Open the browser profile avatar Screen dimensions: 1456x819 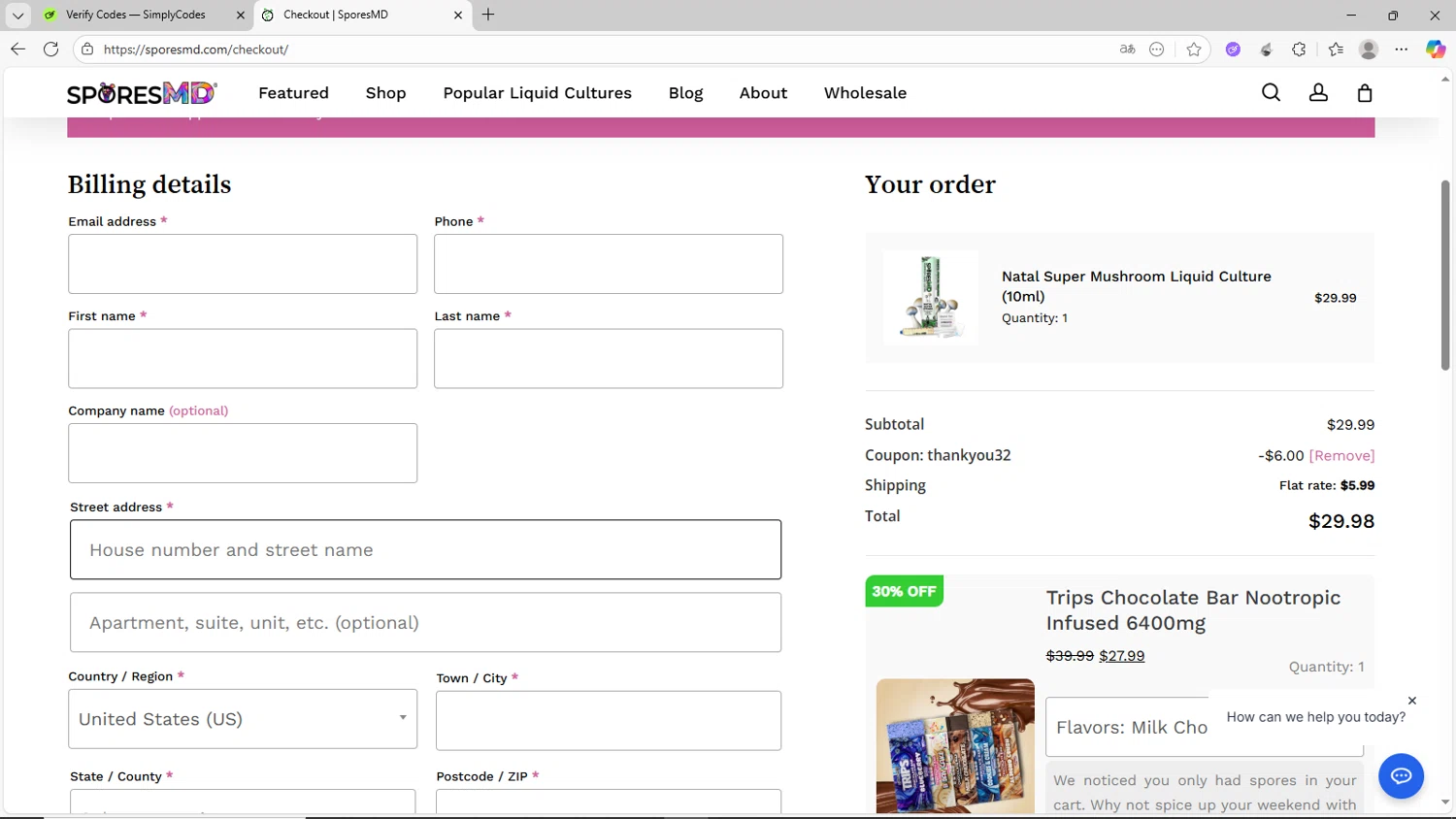coord(1369,49)
